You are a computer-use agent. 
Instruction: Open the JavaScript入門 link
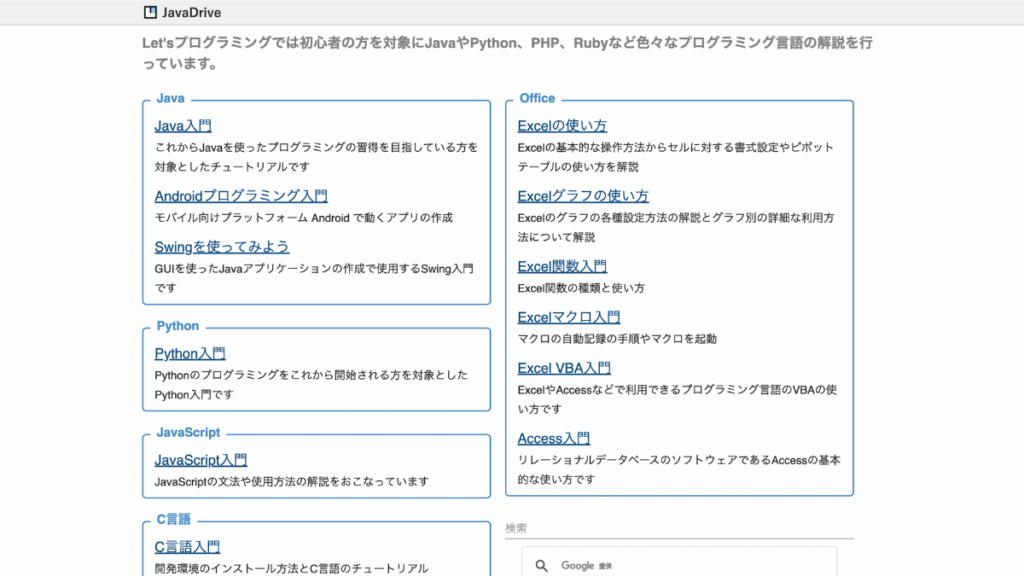201,460
